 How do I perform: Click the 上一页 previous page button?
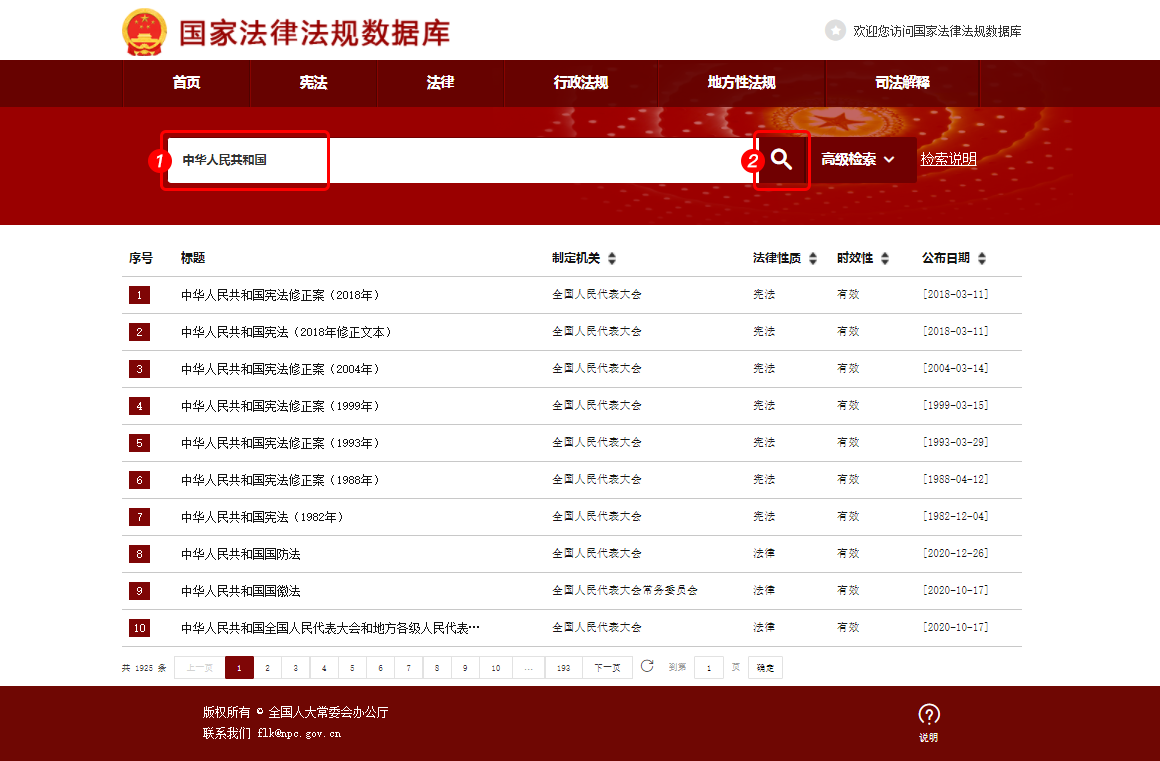pos(200,668)
